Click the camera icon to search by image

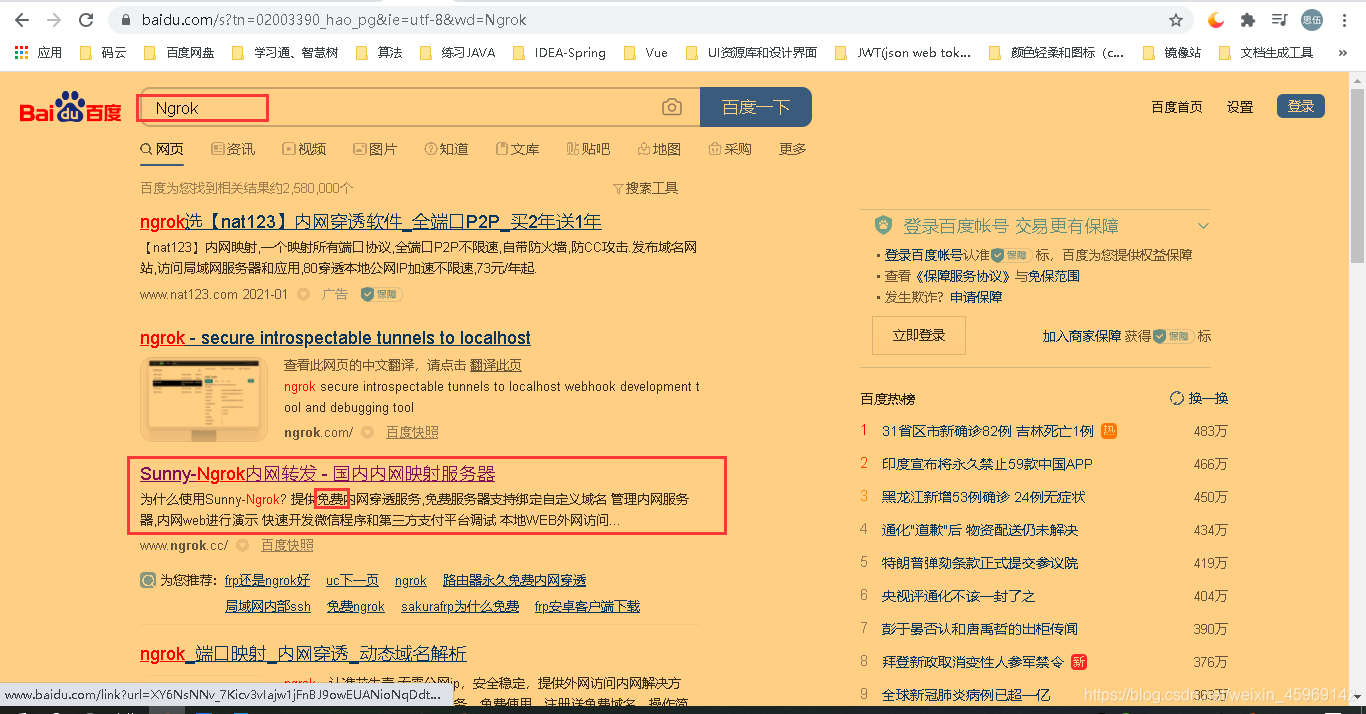671,106
